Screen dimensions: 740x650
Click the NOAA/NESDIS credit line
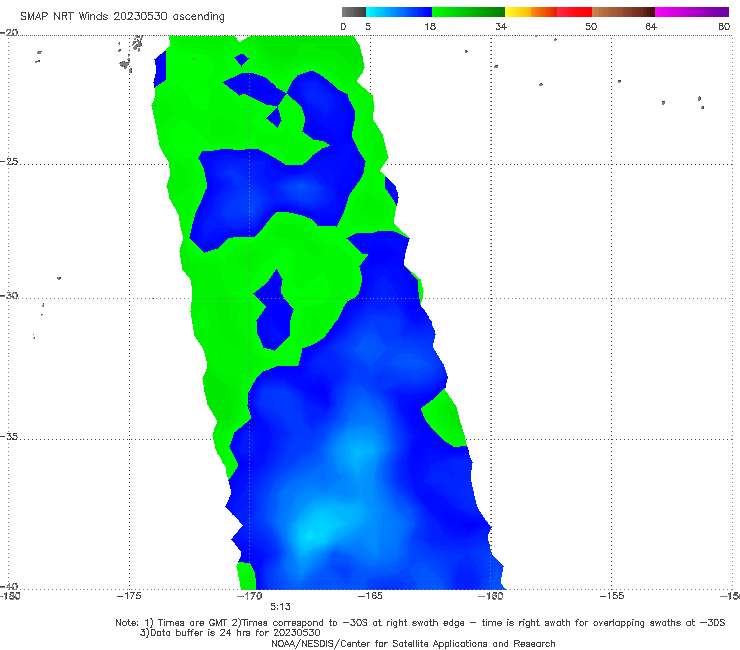[413, 644]
